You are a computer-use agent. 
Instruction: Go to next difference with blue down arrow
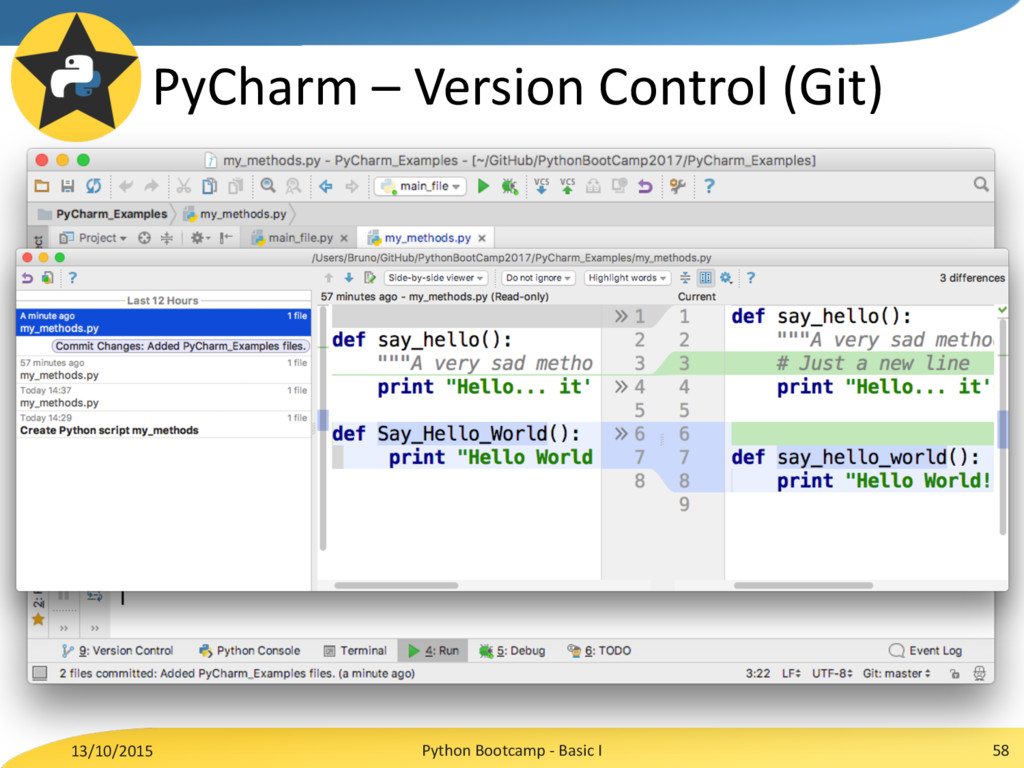pyautogui.click(x=349, y=278)
